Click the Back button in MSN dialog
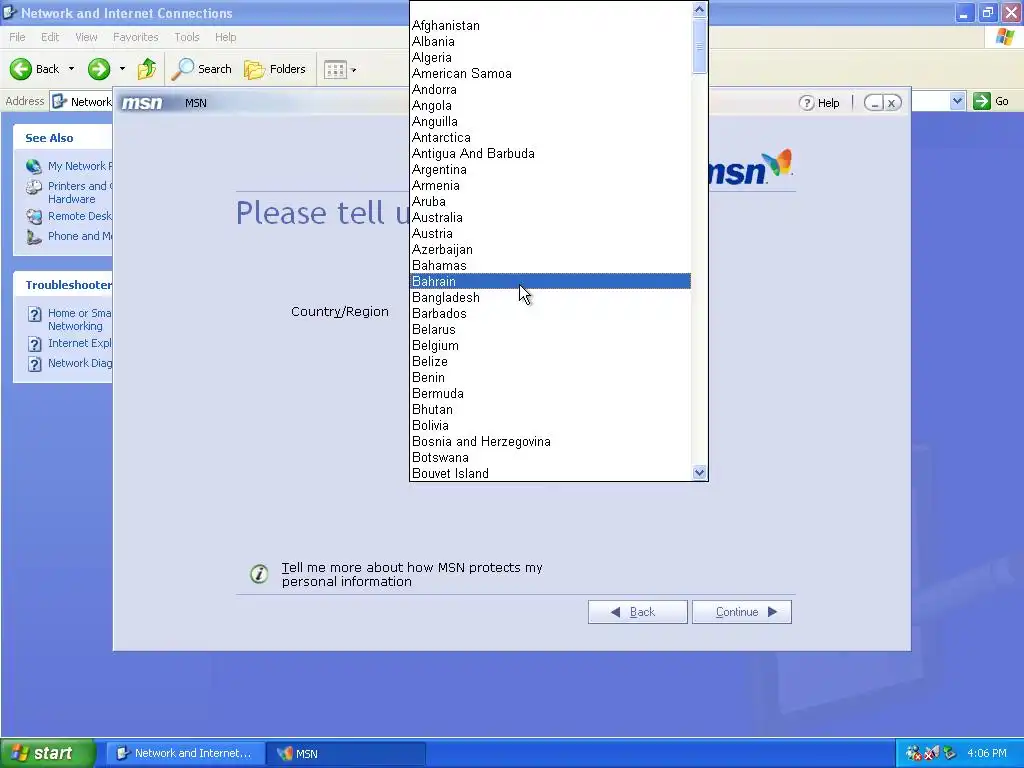This screenshot has width=1024, height=768. point(637,612)
